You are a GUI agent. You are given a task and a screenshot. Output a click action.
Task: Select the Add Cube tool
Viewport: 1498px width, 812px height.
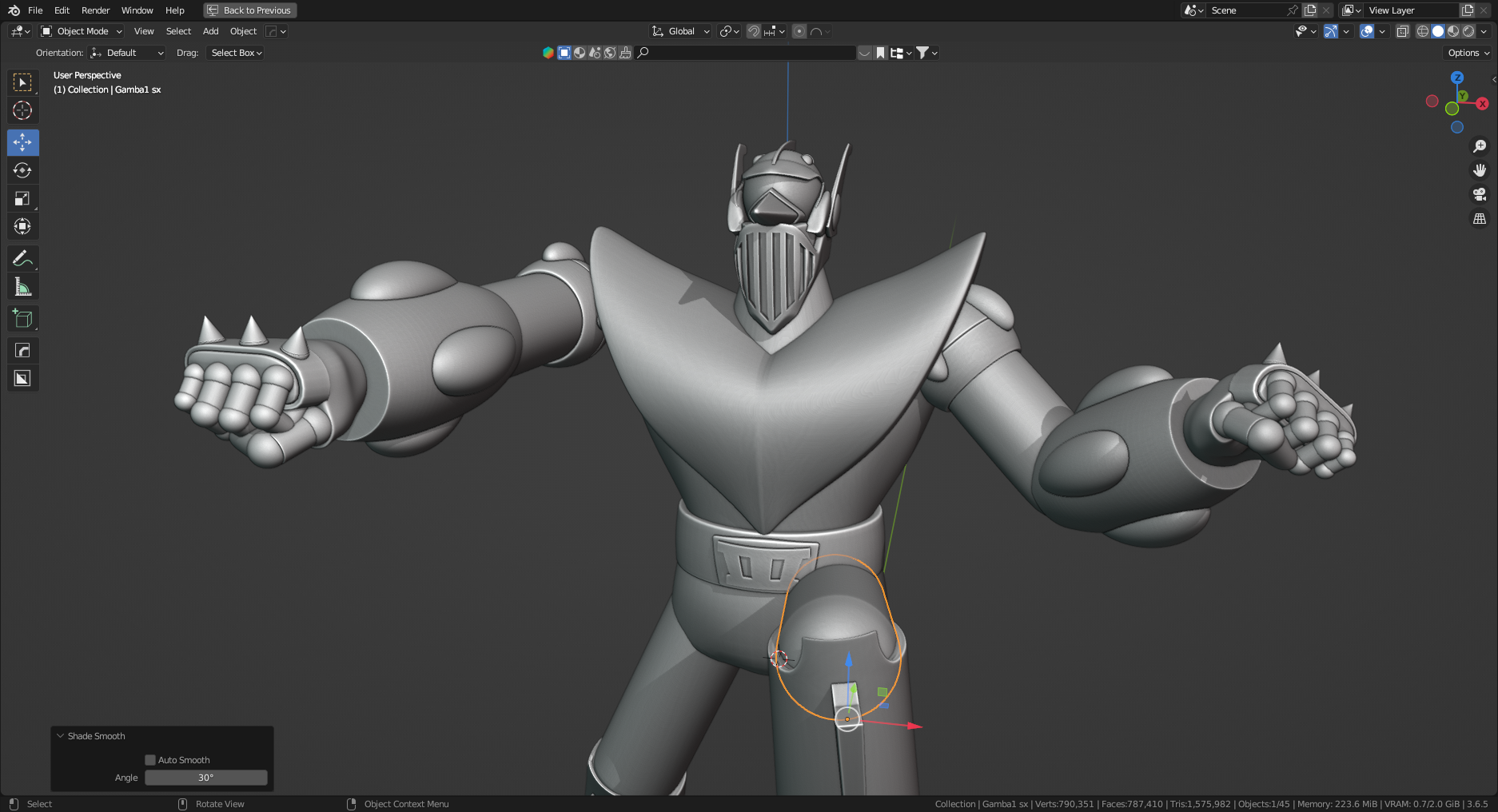coord(22,318)
